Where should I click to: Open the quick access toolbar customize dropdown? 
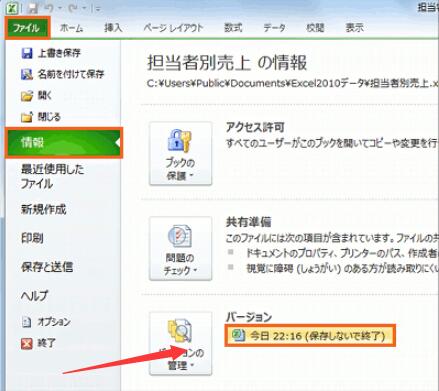click(97, 9)
